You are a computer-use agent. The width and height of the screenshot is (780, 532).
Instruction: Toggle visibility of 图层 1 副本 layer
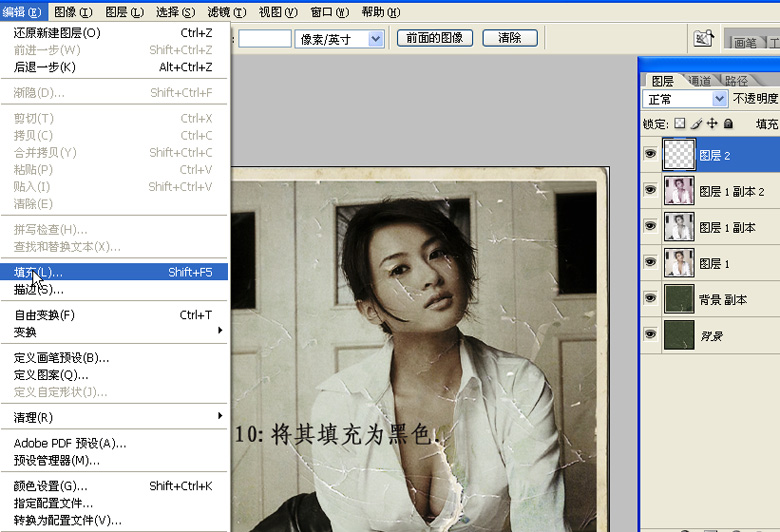[650, 226]
